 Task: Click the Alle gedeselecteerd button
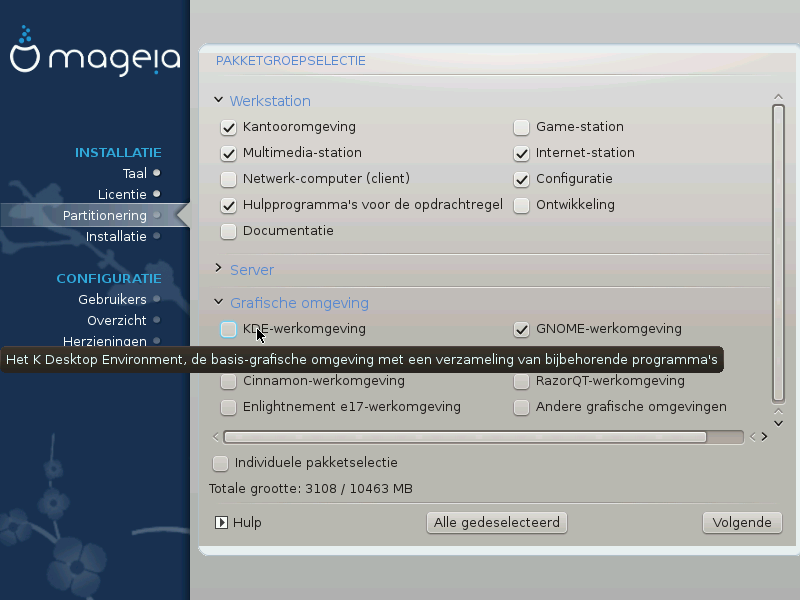click(x=496, y=522)
